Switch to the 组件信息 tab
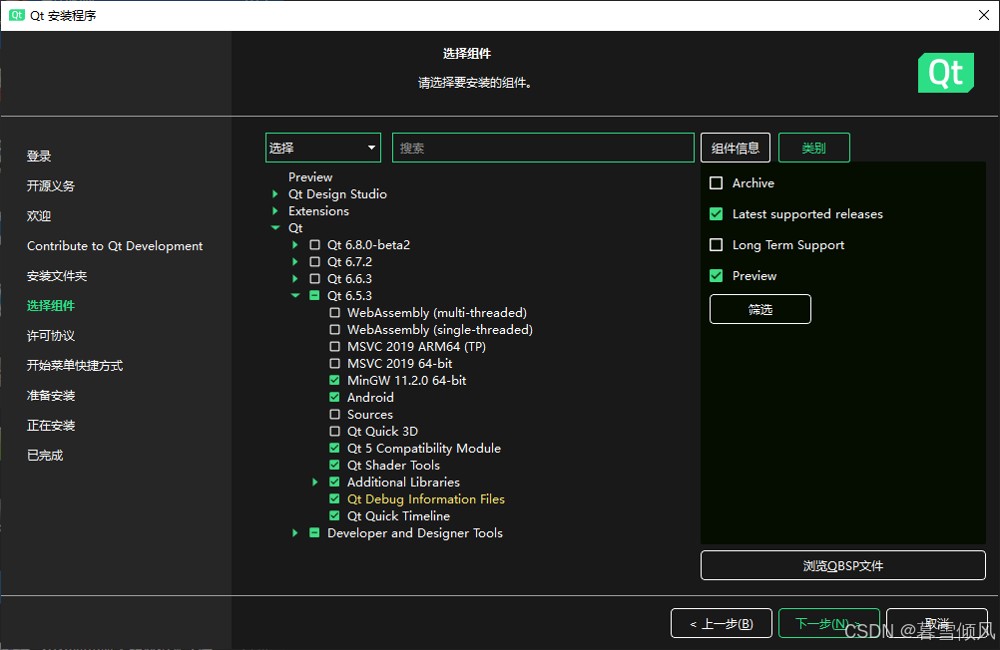 coord(735,148)
